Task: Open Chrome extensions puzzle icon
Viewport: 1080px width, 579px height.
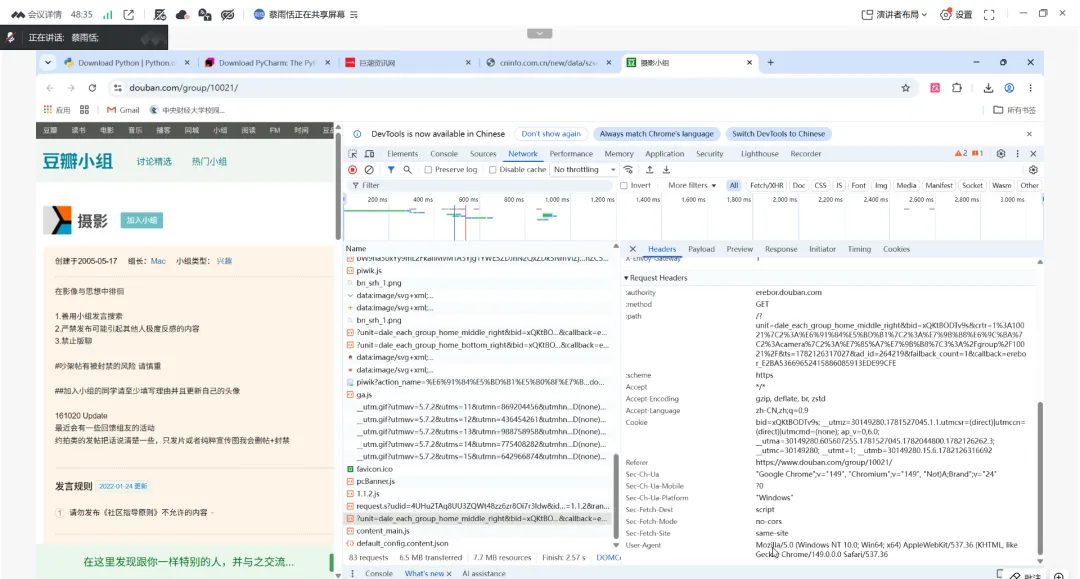Action: 957,87
